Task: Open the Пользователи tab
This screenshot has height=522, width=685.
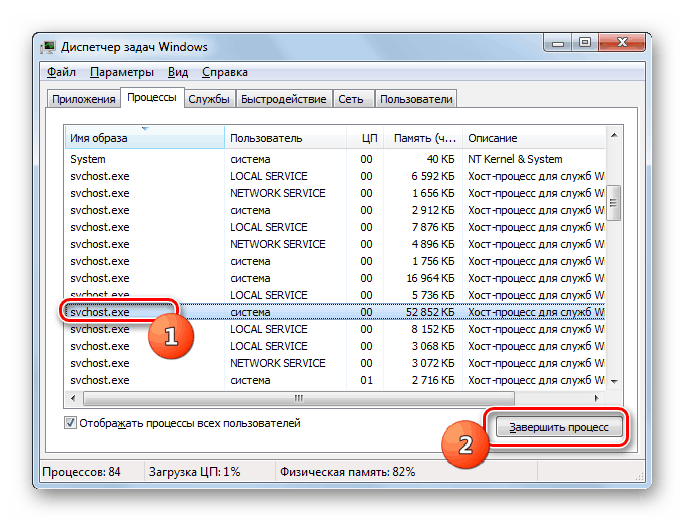Action: [x=416, y=99]
